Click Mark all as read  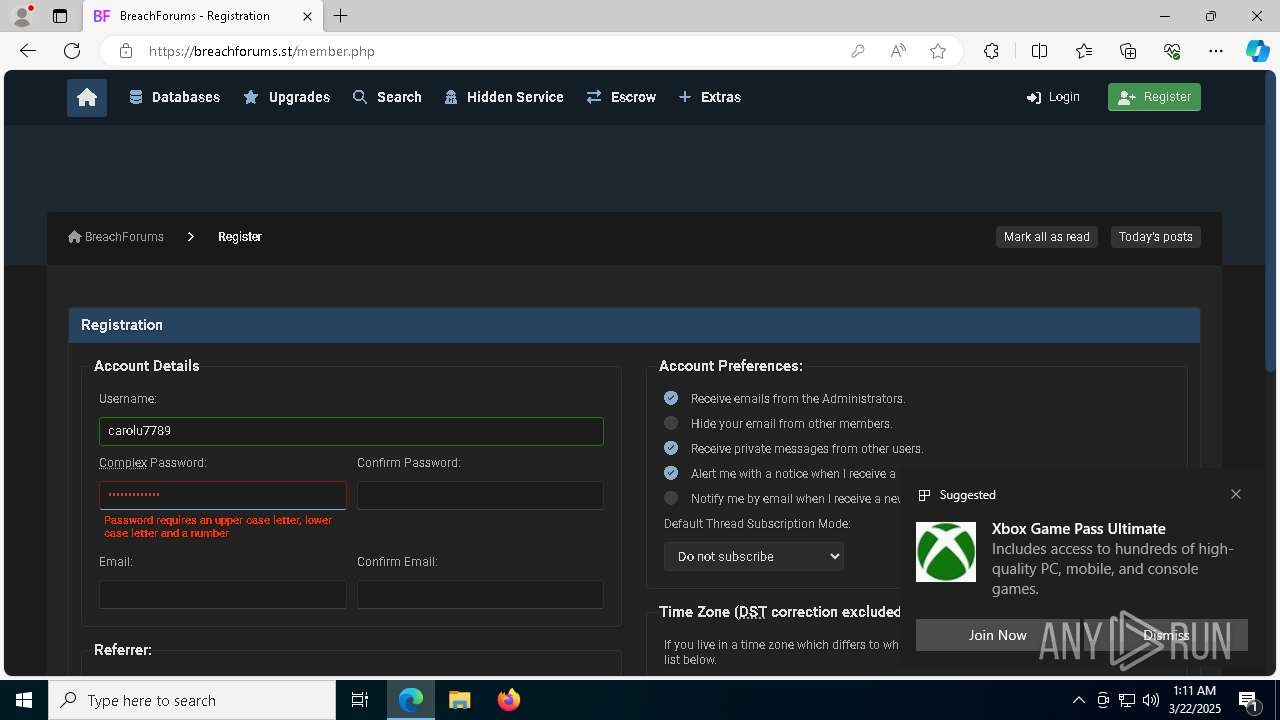coord(1047,237)
